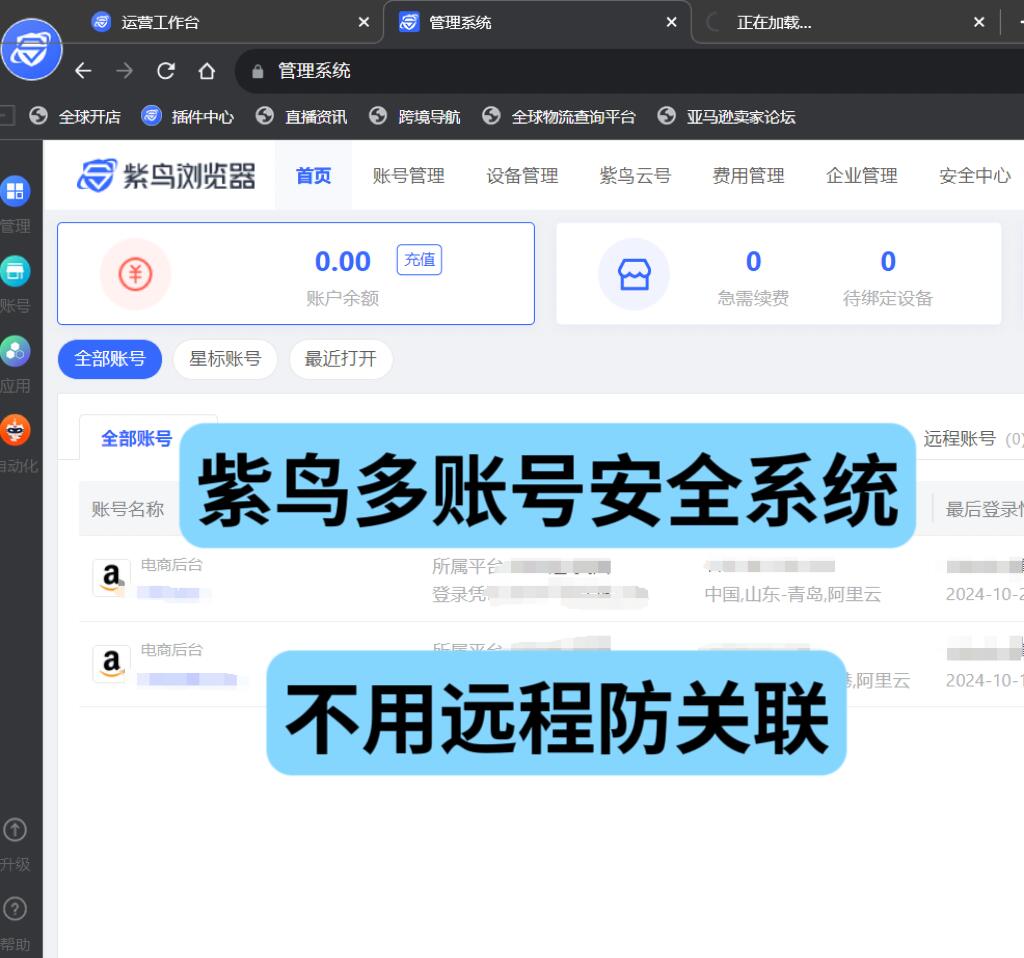Open the 费用管理 menu
The image size is (1024, 958).
click(x=748, y=175)
